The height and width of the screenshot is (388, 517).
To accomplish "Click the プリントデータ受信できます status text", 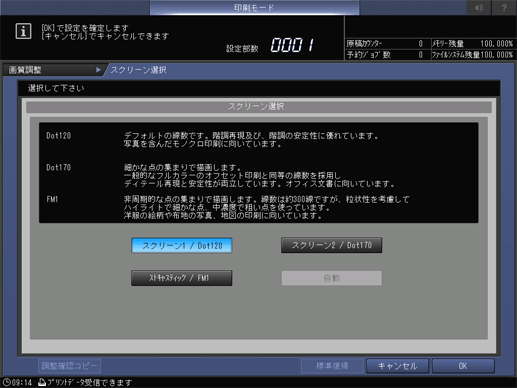I will click(x=90, y=382).
